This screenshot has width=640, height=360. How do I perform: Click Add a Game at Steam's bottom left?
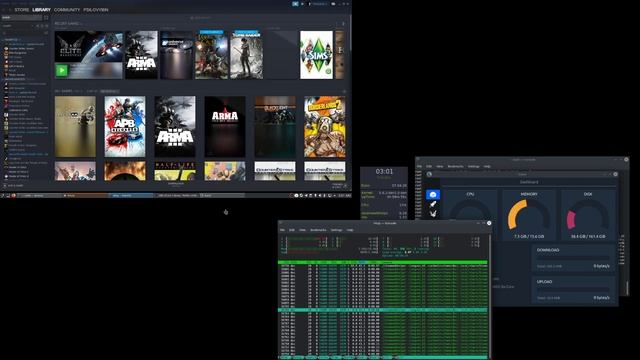[x=13, y=186]
